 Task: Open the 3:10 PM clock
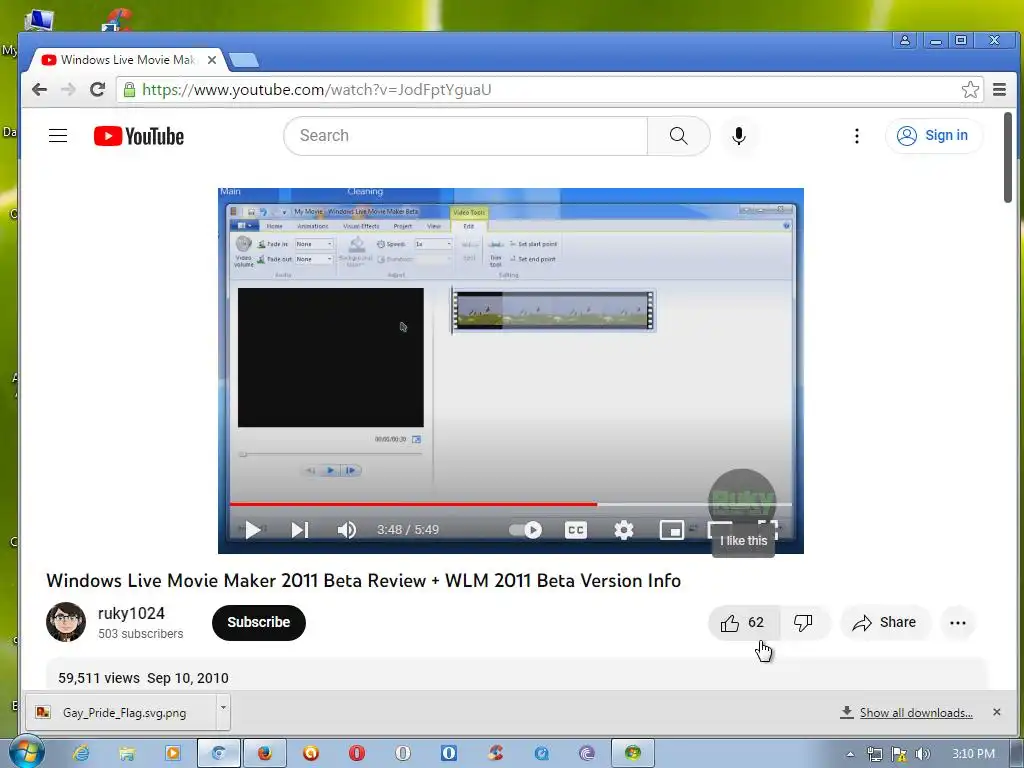(973, 754)
